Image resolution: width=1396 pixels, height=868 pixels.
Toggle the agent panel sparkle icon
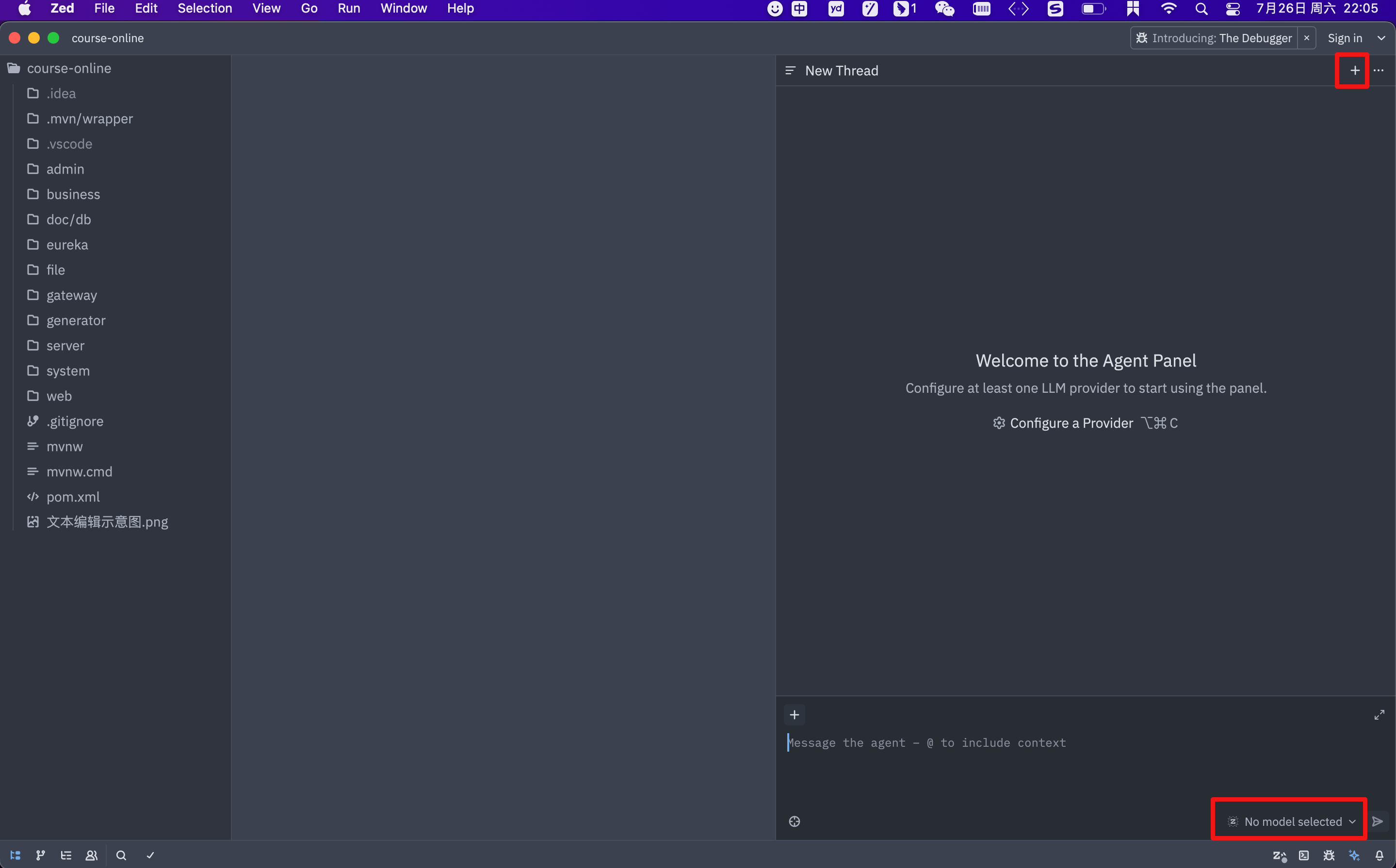pos(1354,855)
